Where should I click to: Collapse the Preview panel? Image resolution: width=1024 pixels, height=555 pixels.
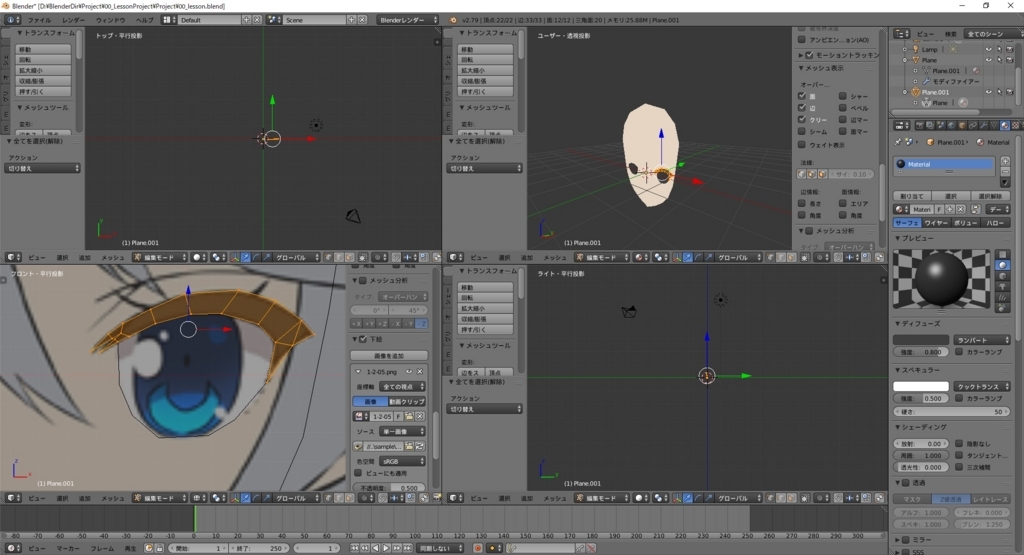tap(898, 238)
